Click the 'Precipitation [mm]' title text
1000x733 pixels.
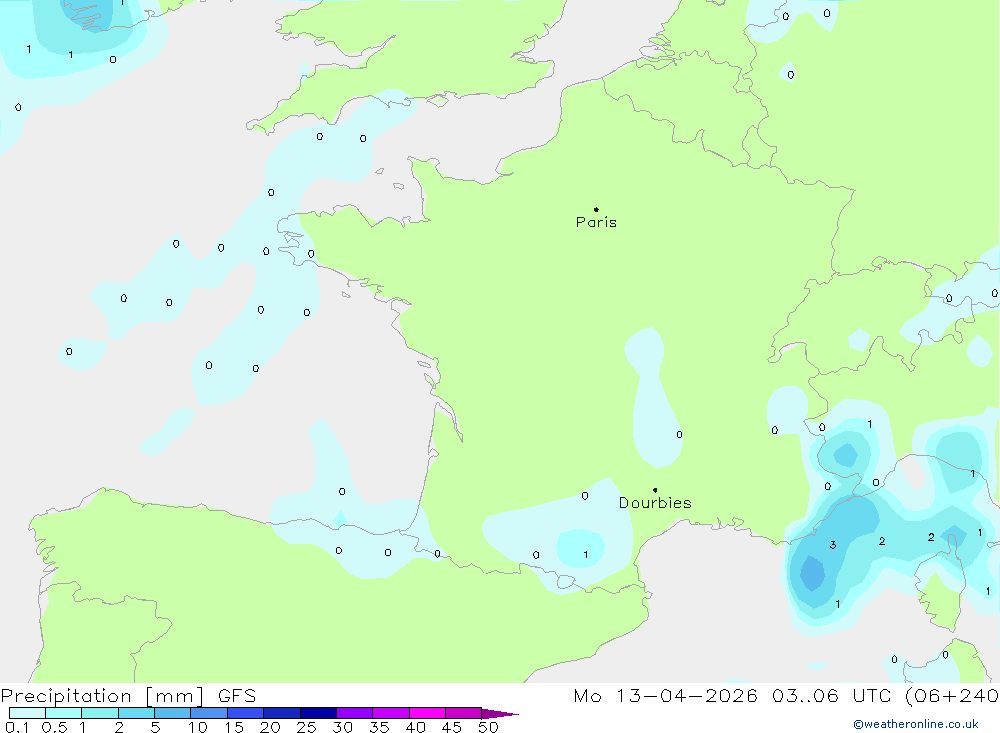point(102,696)
